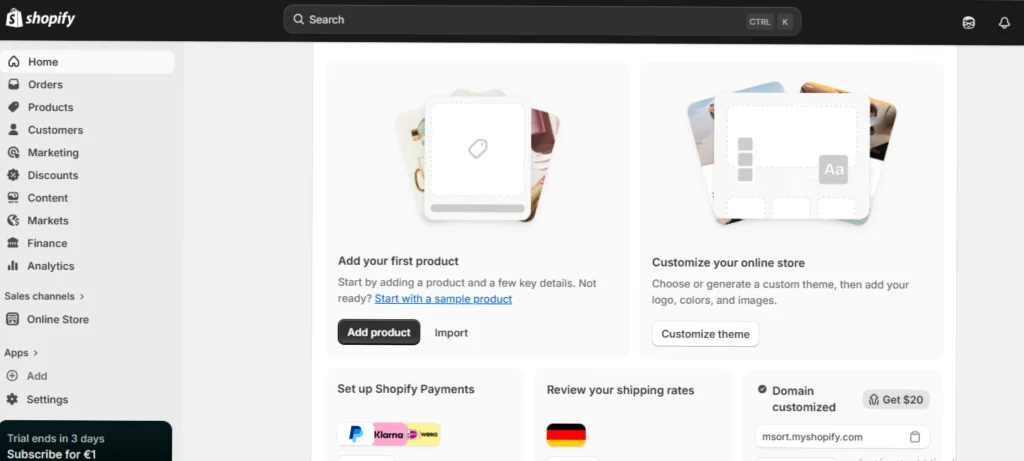Expand the Sales channels section
Image resolution: width=1024 pixels, height=461 pixels.
pyautogui.click(x=82, y=296)
